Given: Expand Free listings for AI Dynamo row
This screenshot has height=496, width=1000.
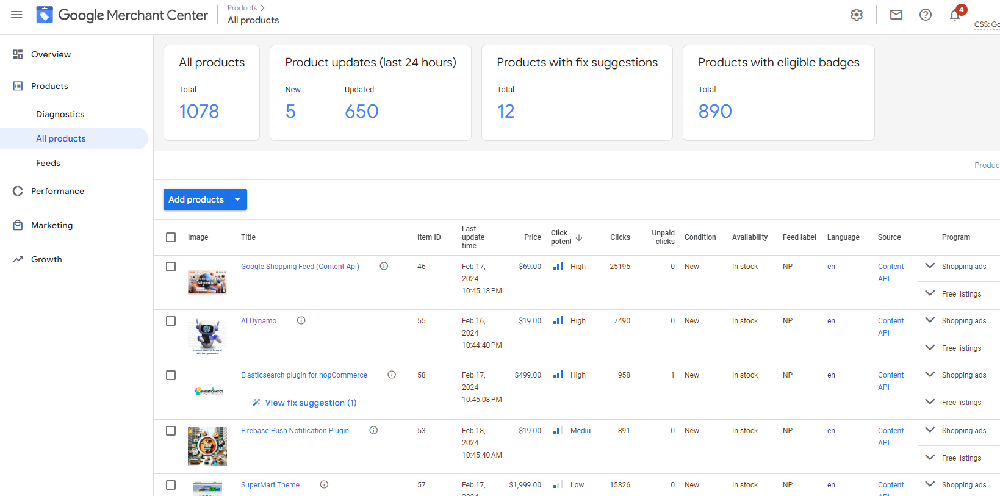Looking at the screenshot, I should pos(929,347).
